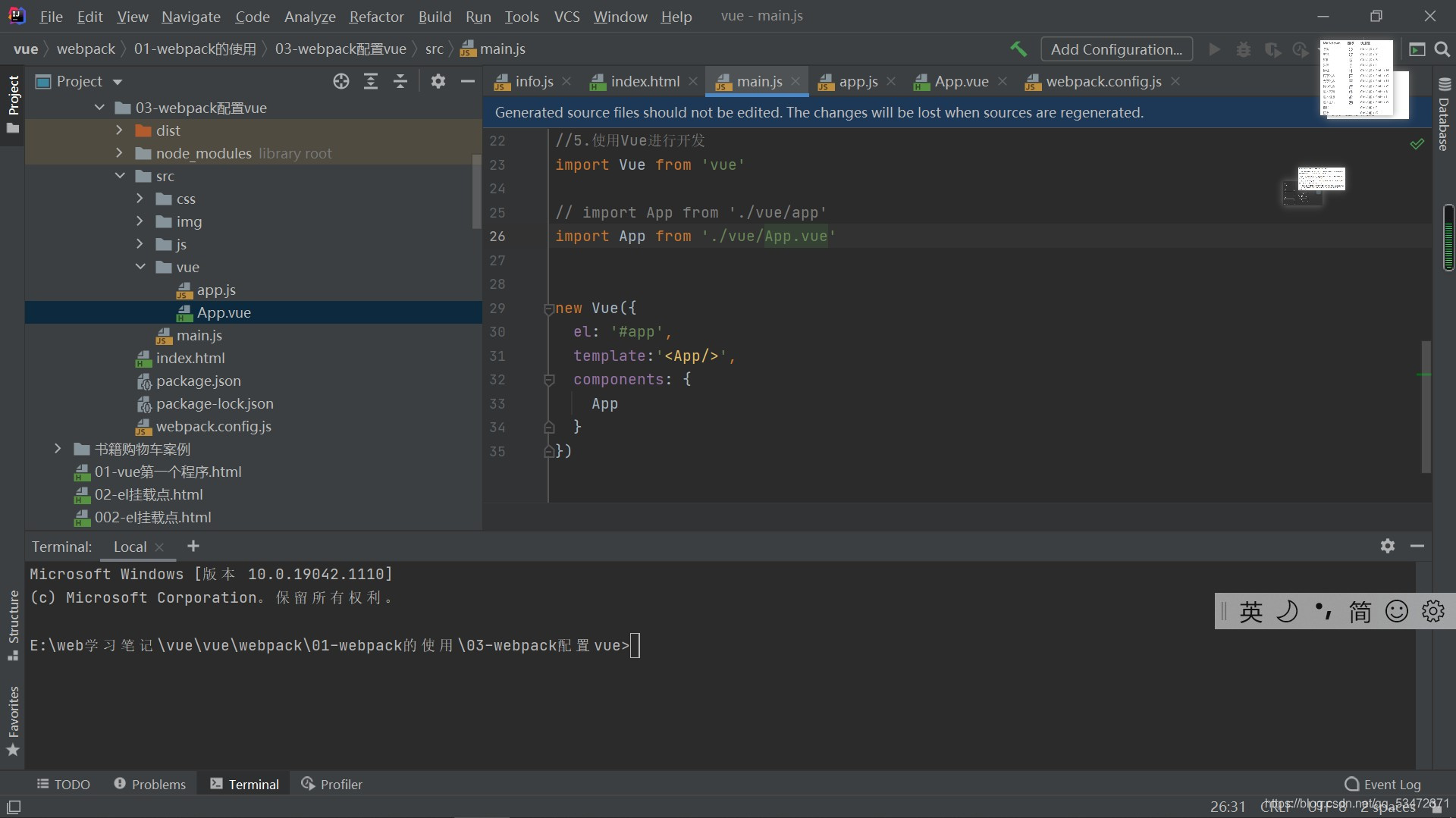Switch to the info.js tab
Screen dimensions: 1456x818
point(534,81)
